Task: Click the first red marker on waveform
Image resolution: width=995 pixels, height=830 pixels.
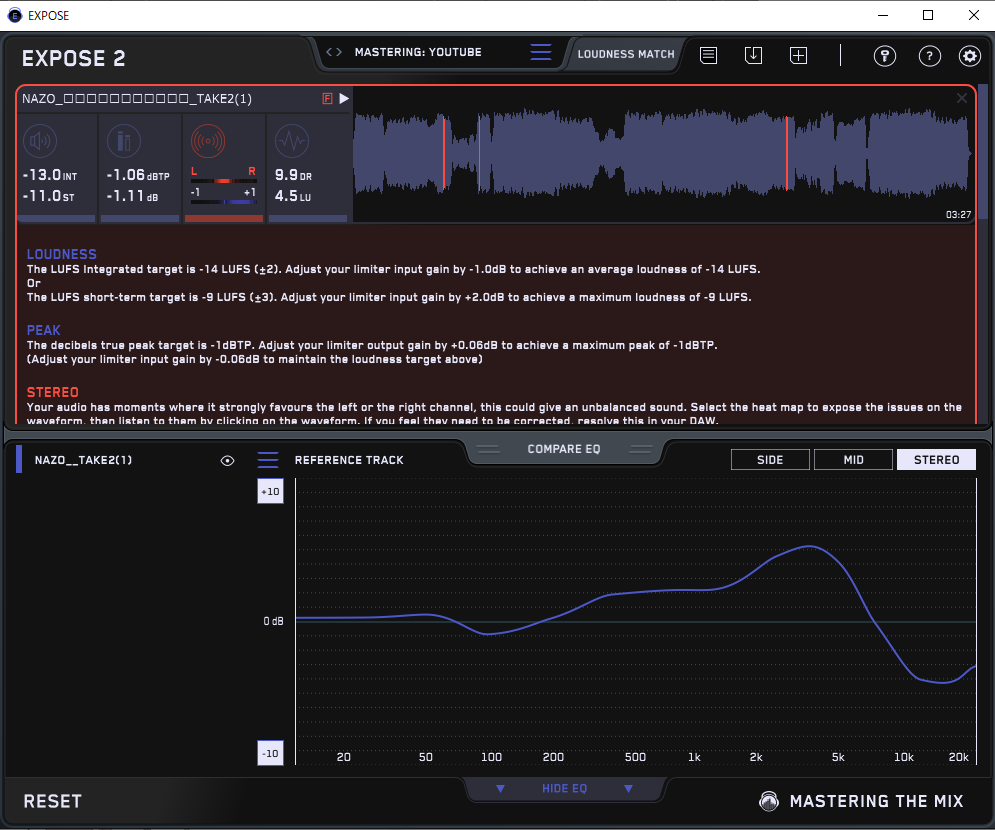Action: [444, 152]
